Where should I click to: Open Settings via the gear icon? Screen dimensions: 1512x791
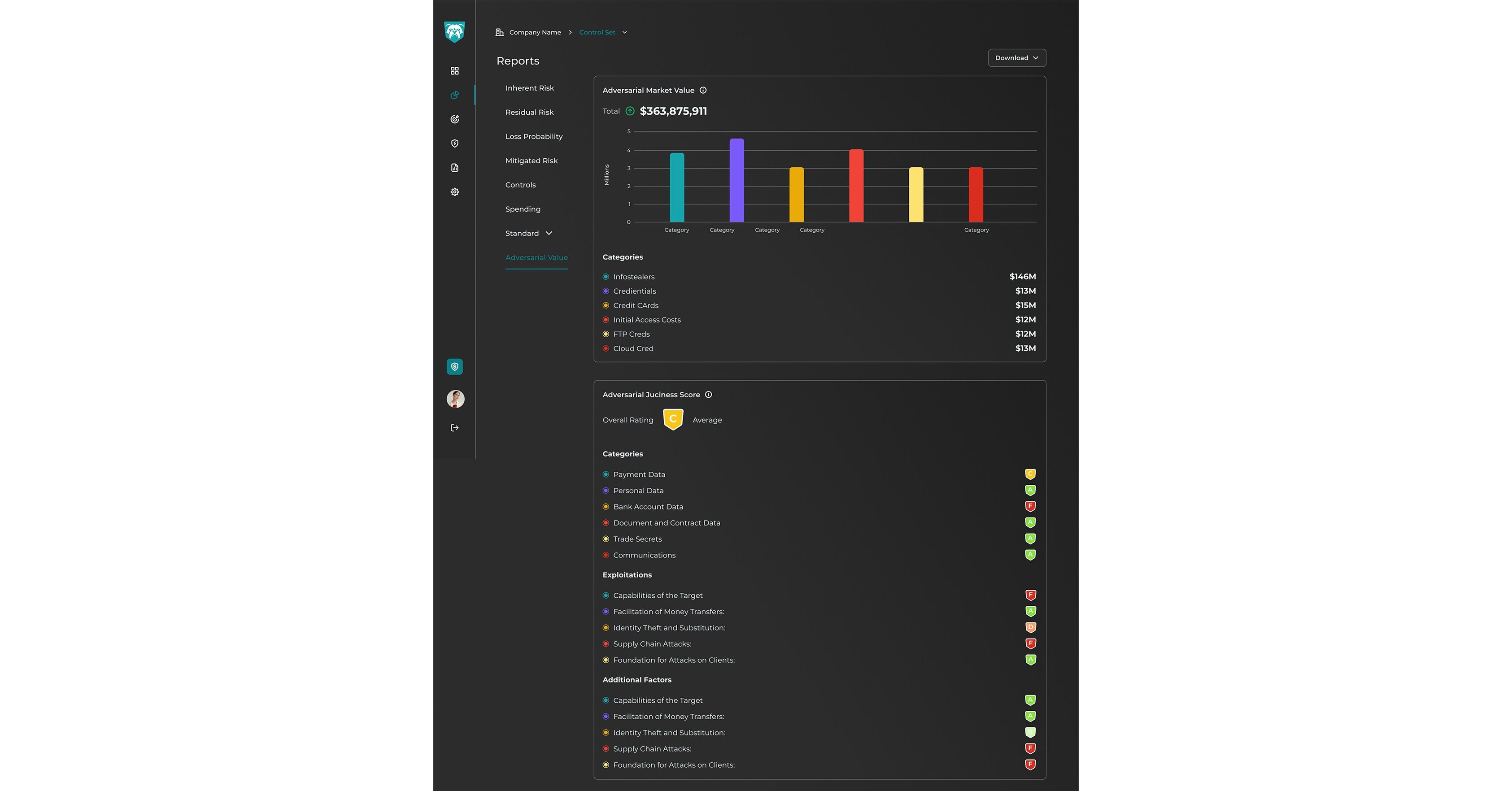pyautogui.click(x=454, y=191)
